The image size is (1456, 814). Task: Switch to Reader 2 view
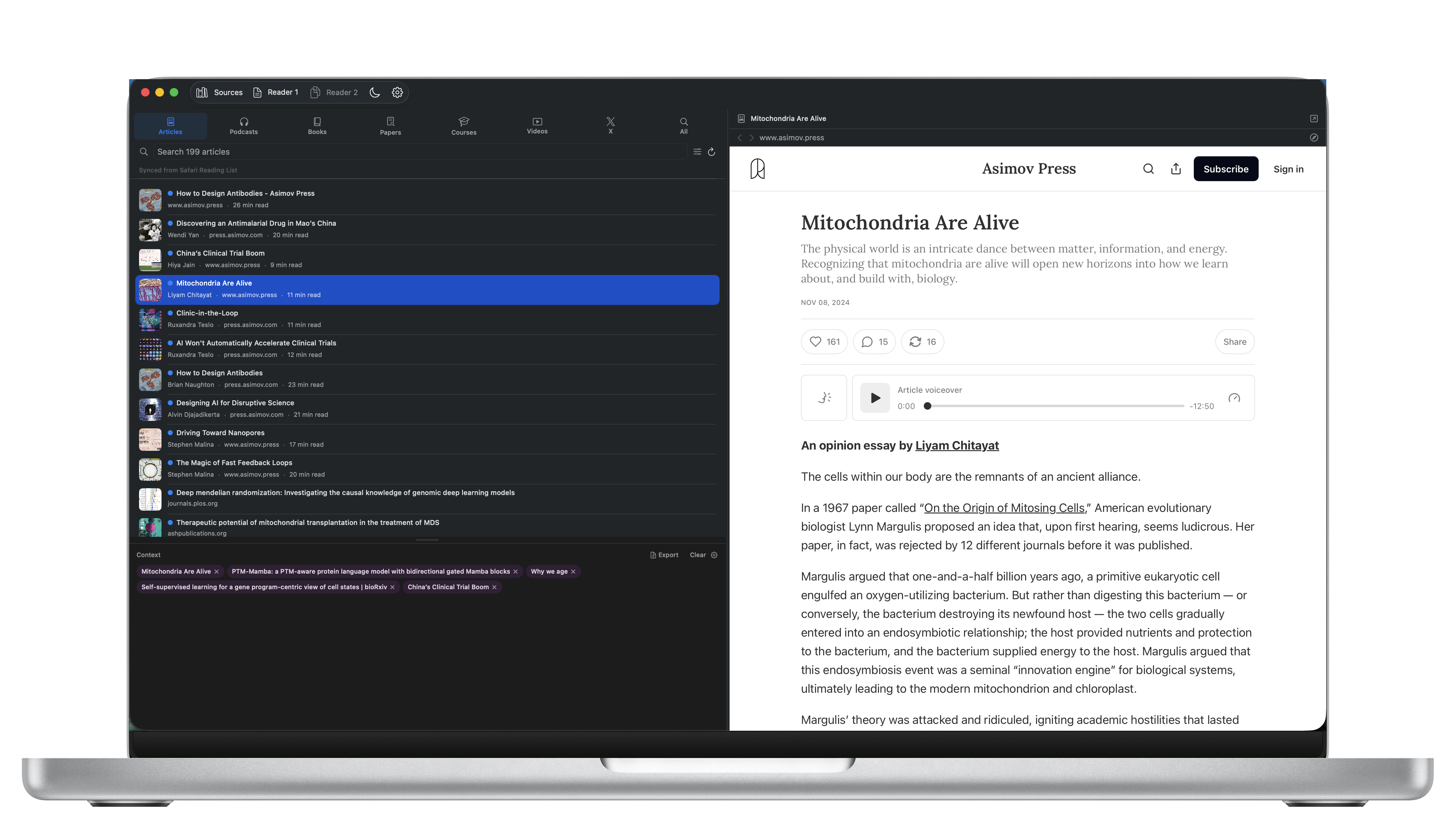tap(334, 92)
